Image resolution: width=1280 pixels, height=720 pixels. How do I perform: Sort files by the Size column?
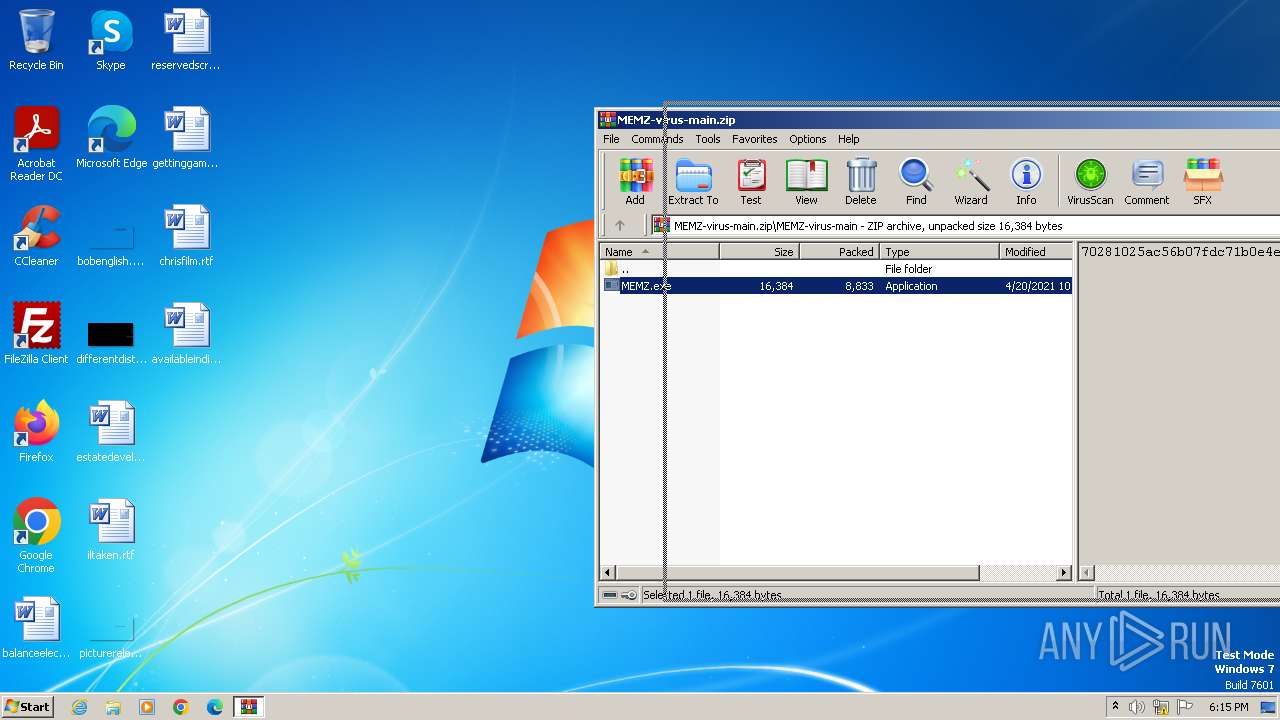click(759, 252)
